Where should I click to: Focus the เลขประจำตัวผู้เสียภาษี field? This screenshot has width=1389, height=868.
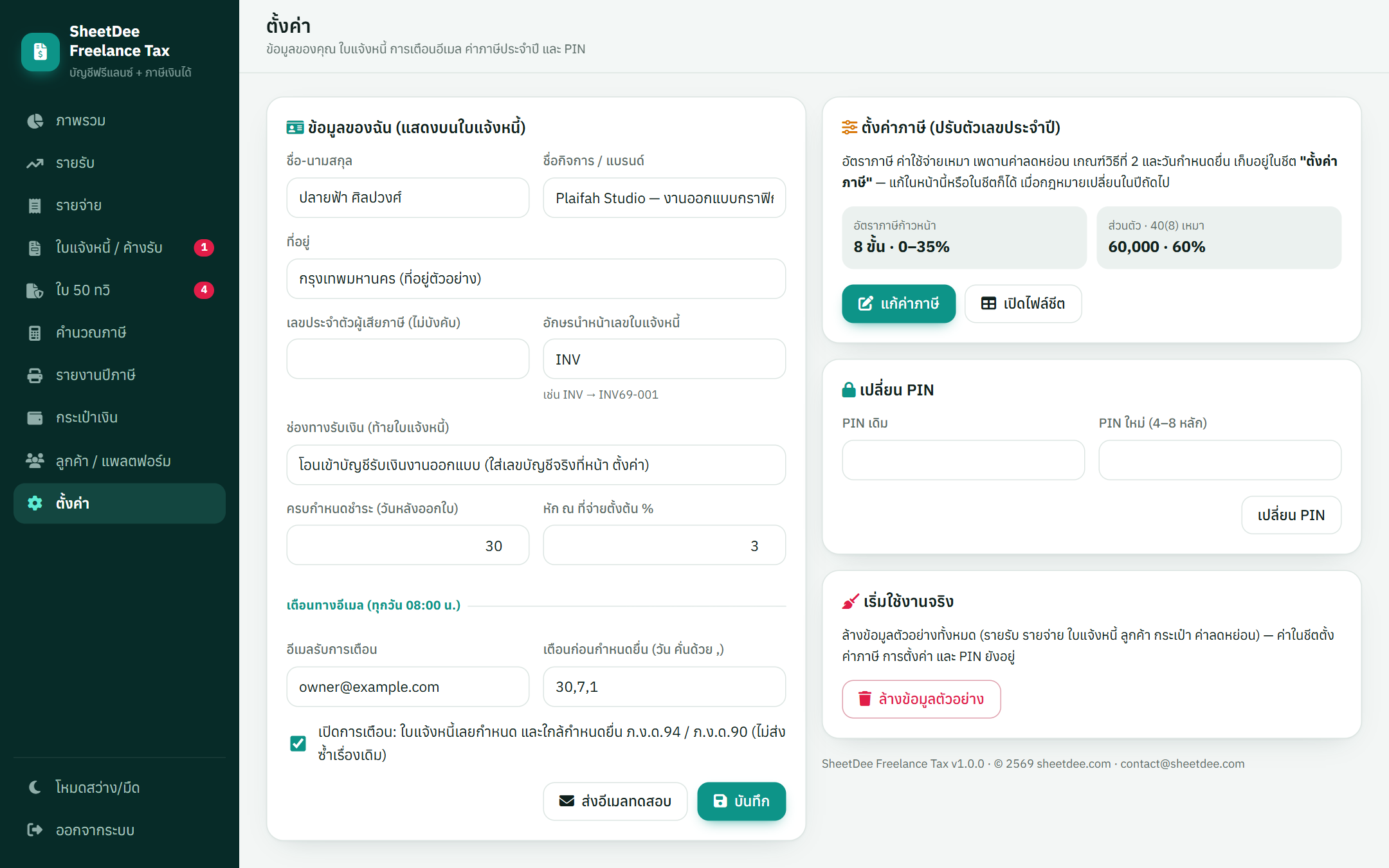click(408, 359)
